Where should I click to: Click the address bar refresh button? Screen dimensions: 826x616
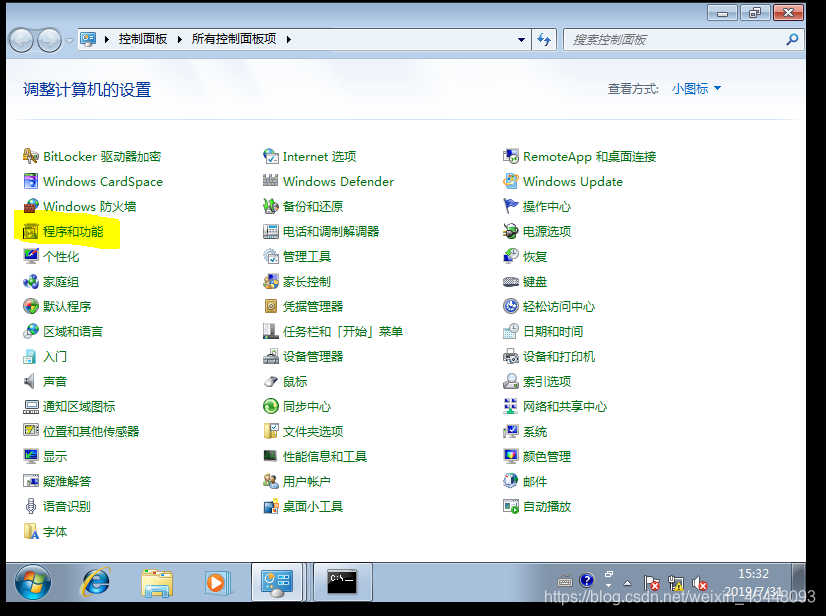tap(544, 40)
